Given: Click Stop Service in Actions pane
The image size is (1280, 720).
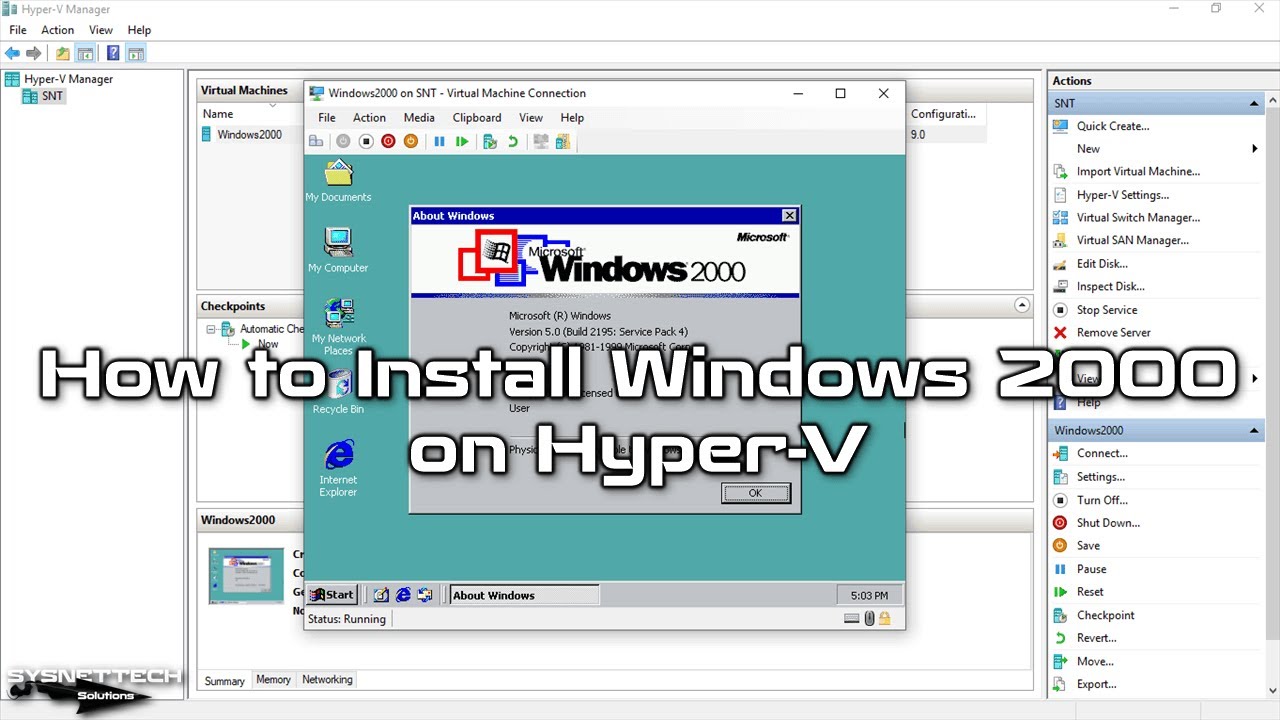Looking at the screenshot, I should 1106,310.
